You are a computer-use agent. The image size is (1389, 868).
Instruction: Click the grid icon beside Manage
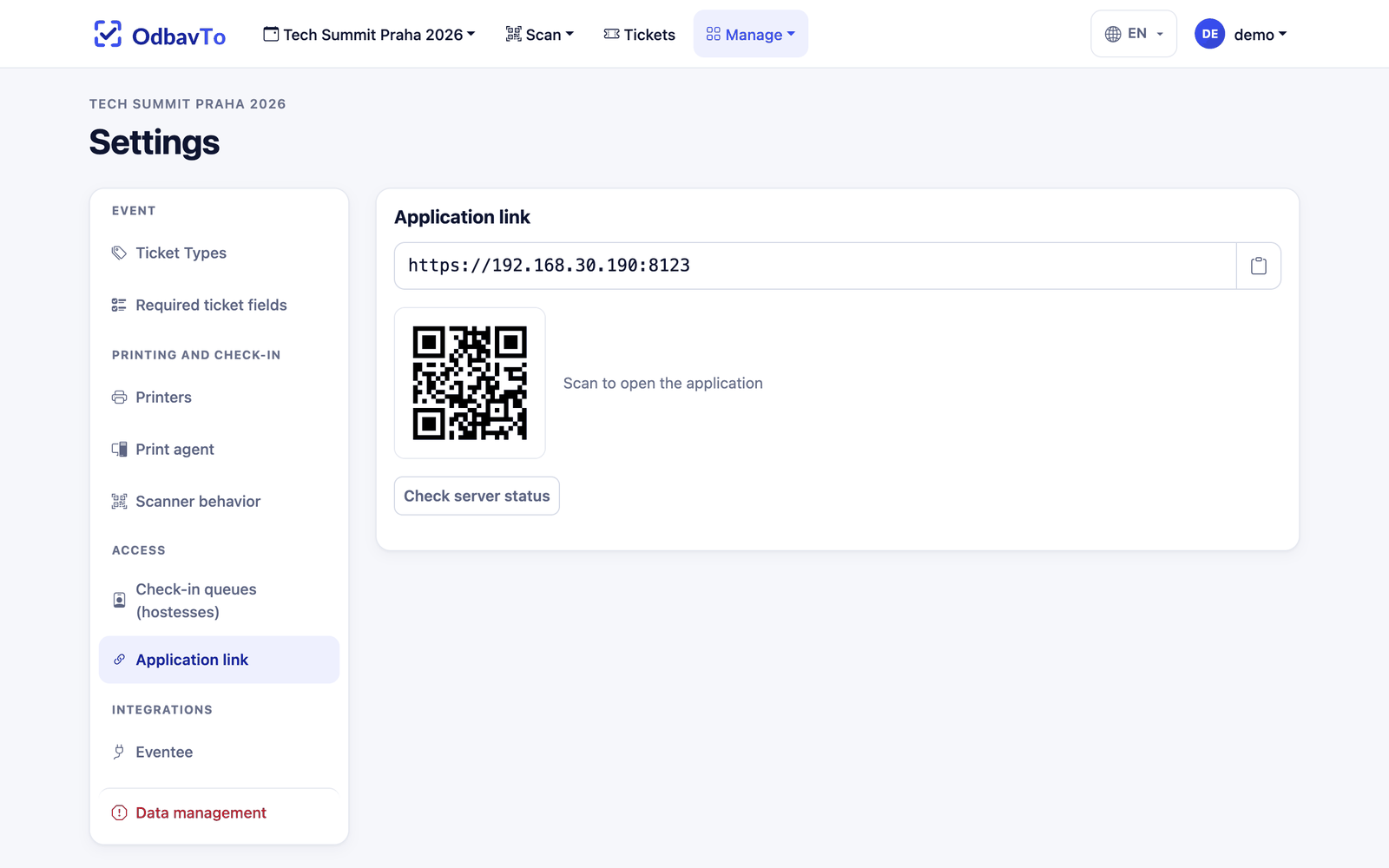coord(714,34)
